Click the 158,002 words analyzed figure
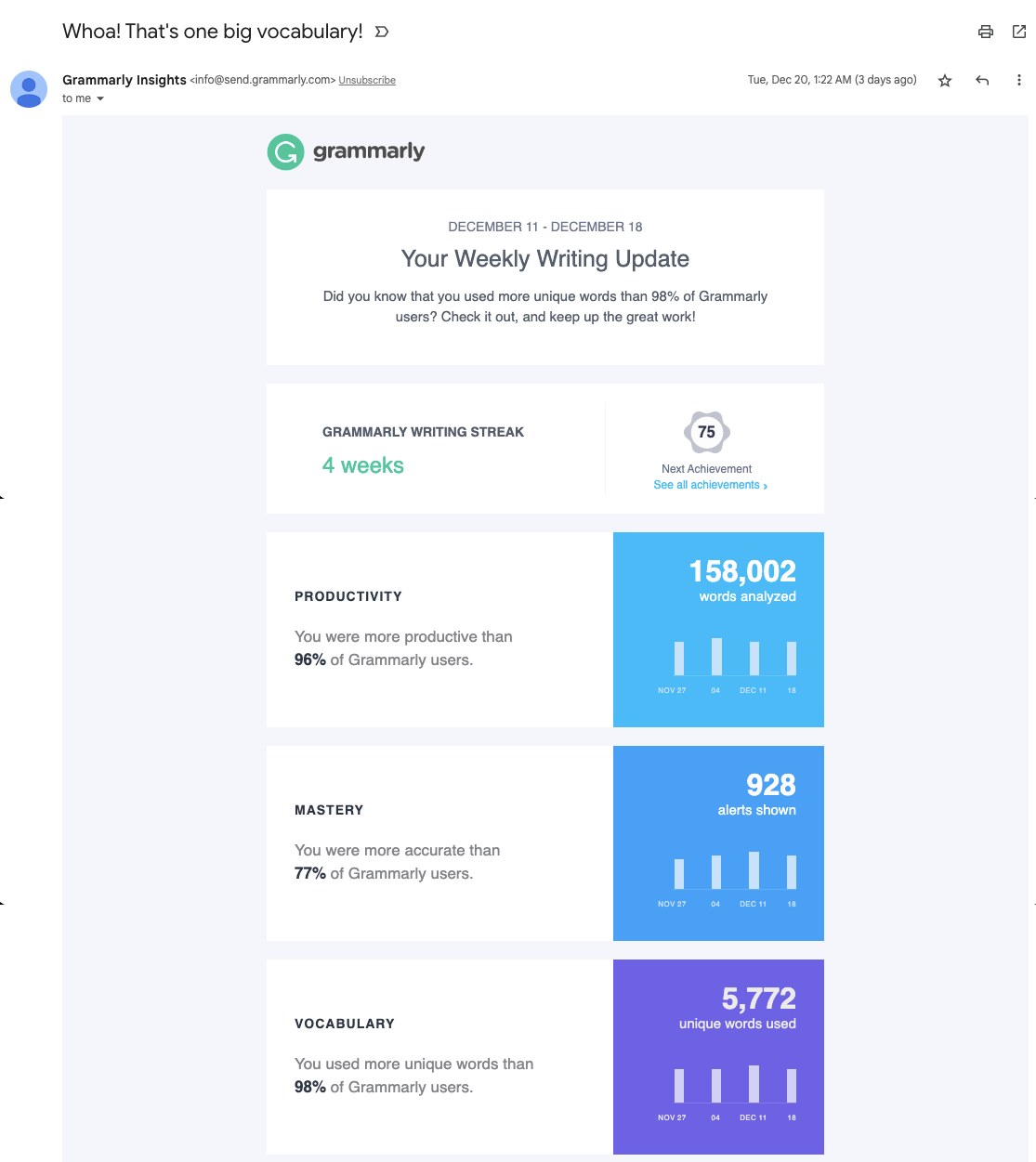 pyautogui.click(x=742, y=571)
